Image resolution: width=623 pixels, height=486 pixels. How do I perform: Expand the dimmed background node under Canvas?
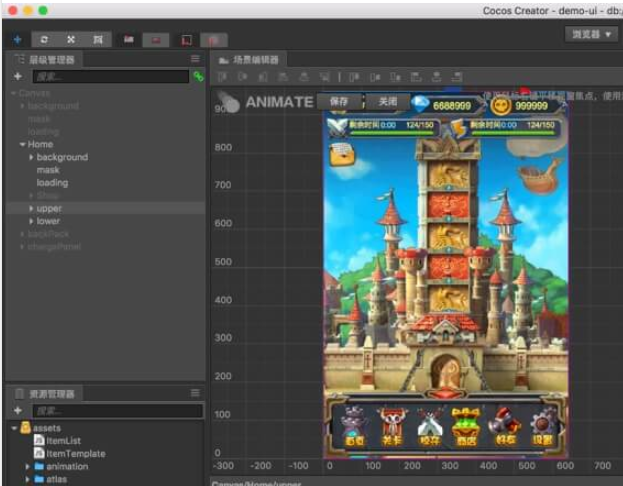[22, 106]
